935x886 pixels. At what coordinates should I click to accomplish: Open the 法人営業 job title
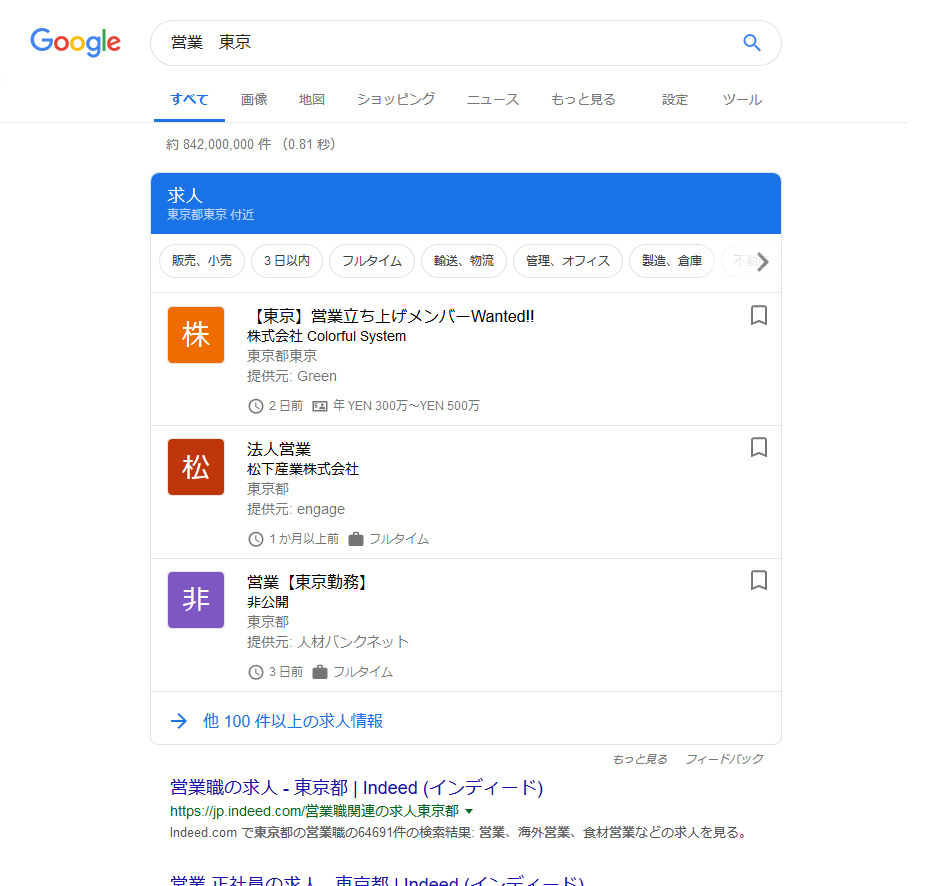pyautogui.click(x=279, y=449)
